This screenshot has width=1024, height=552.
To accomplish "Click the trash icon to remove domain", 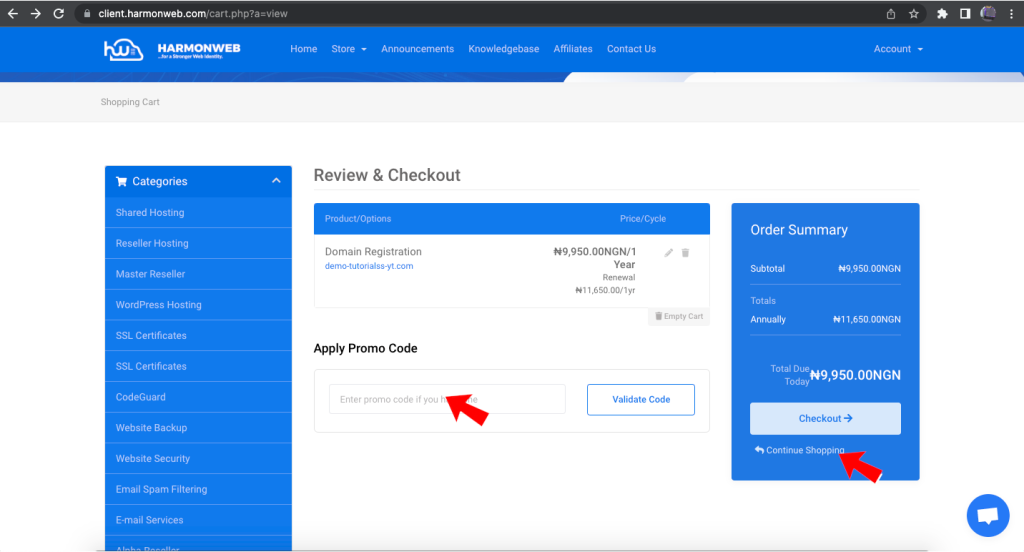I will (x=685, y=253).
